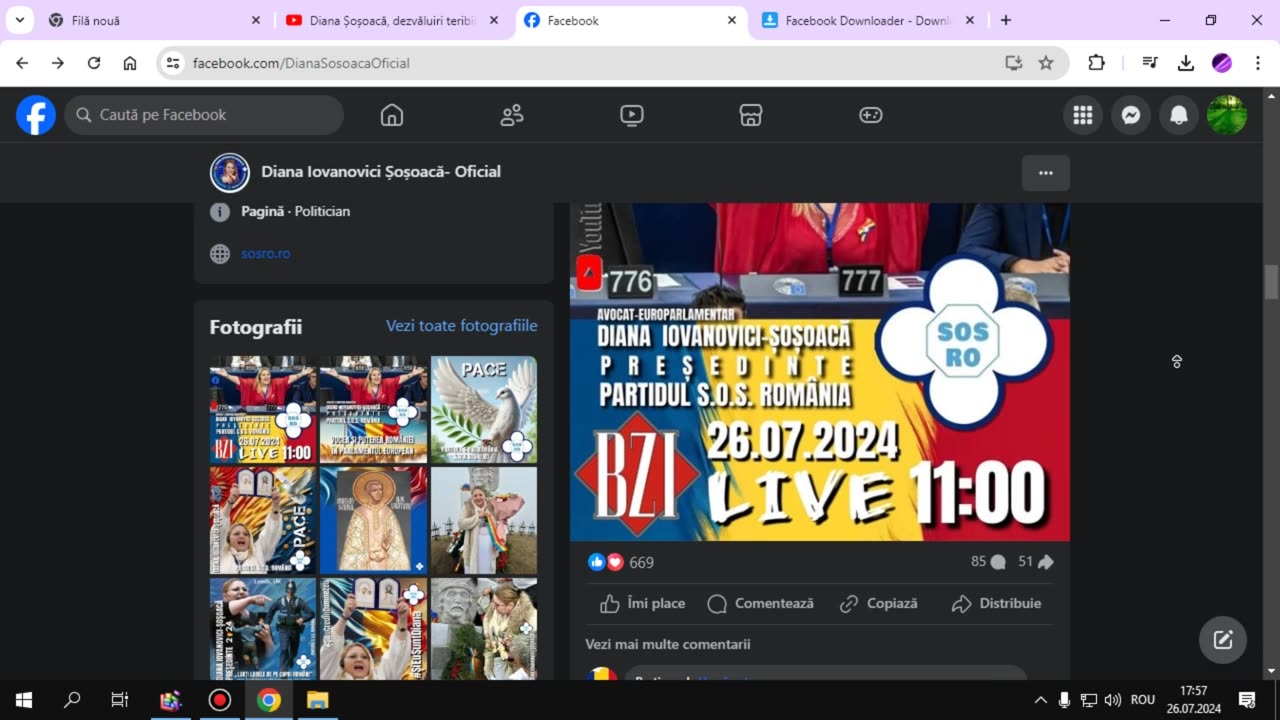1280x720 pixels.
Task: Click the Chrome back arrow
Action: pyautogui.click(x=22, y=63)
